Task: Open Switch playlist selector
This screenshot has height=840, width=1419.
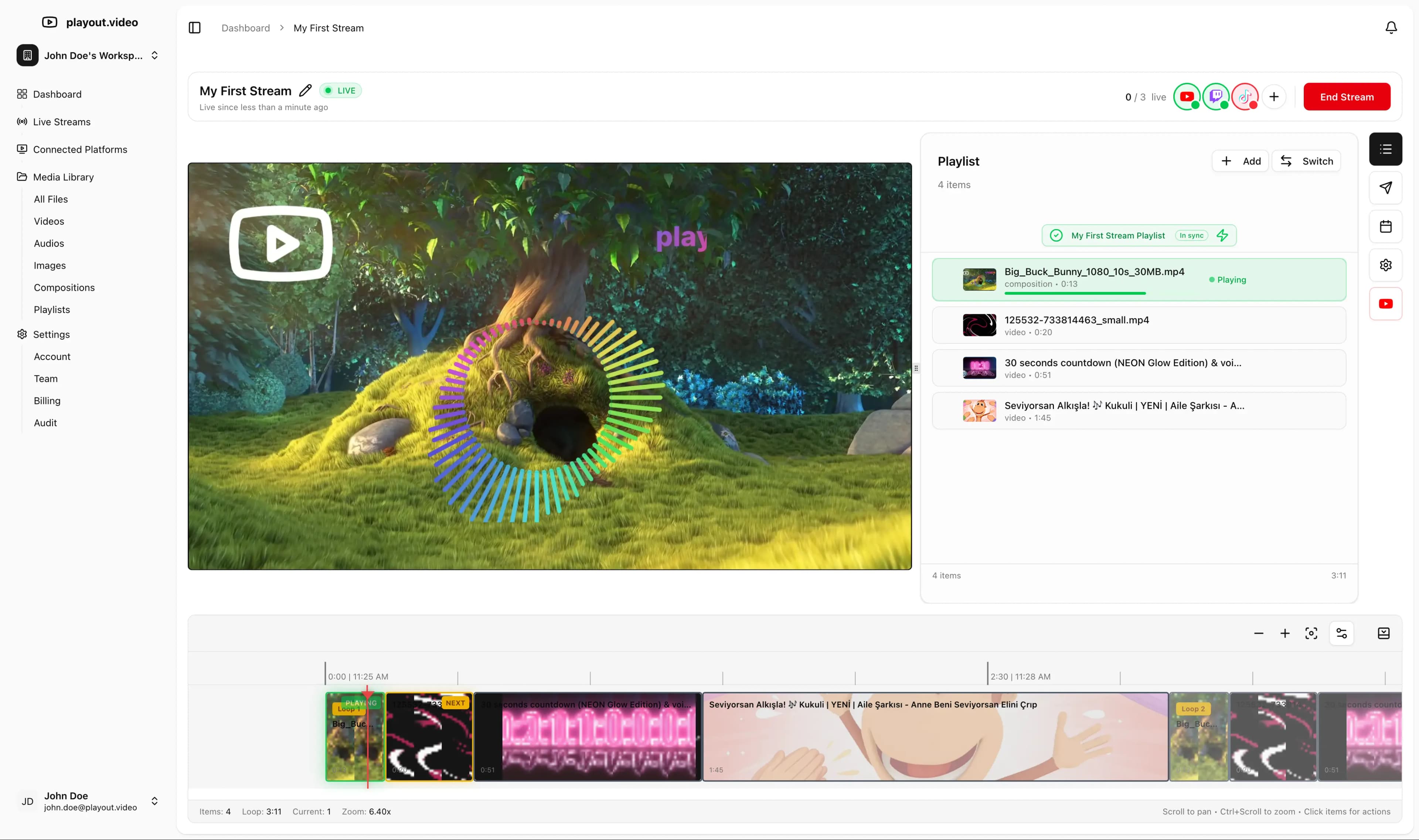Action: [x=1306, y=161]
